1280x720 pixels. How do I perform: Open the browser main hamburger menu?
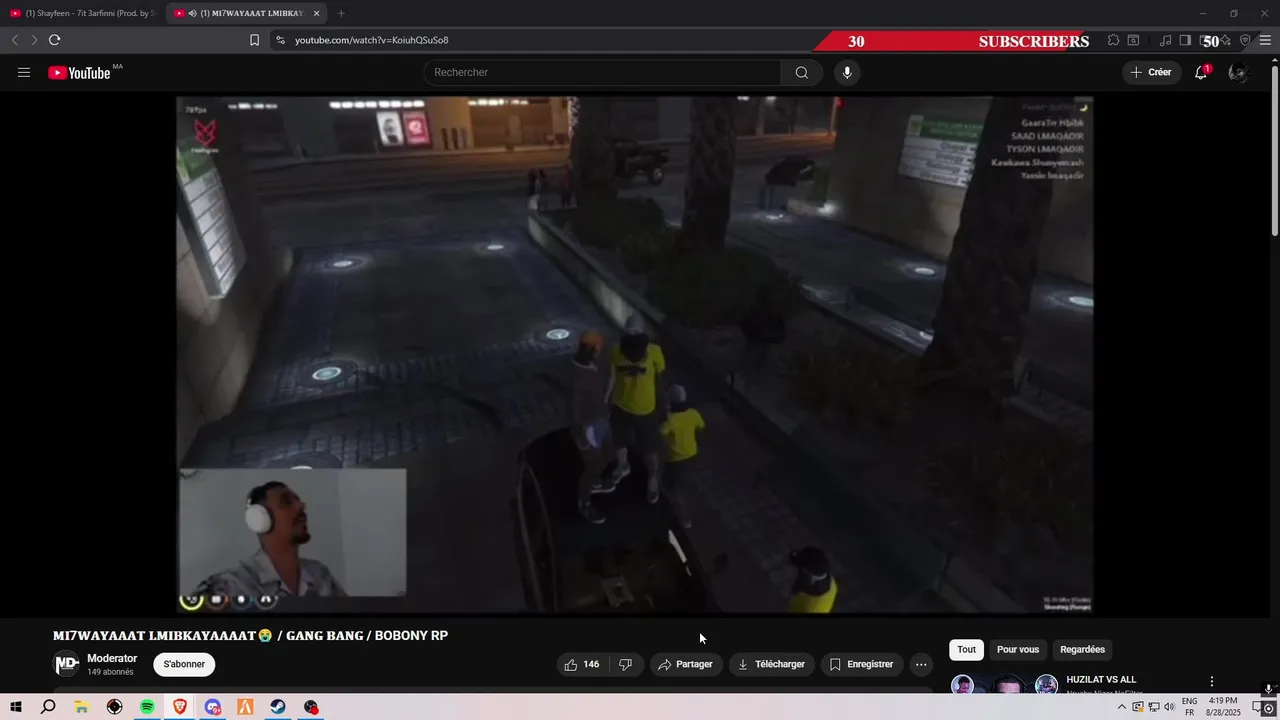(x=1265, y=41)
